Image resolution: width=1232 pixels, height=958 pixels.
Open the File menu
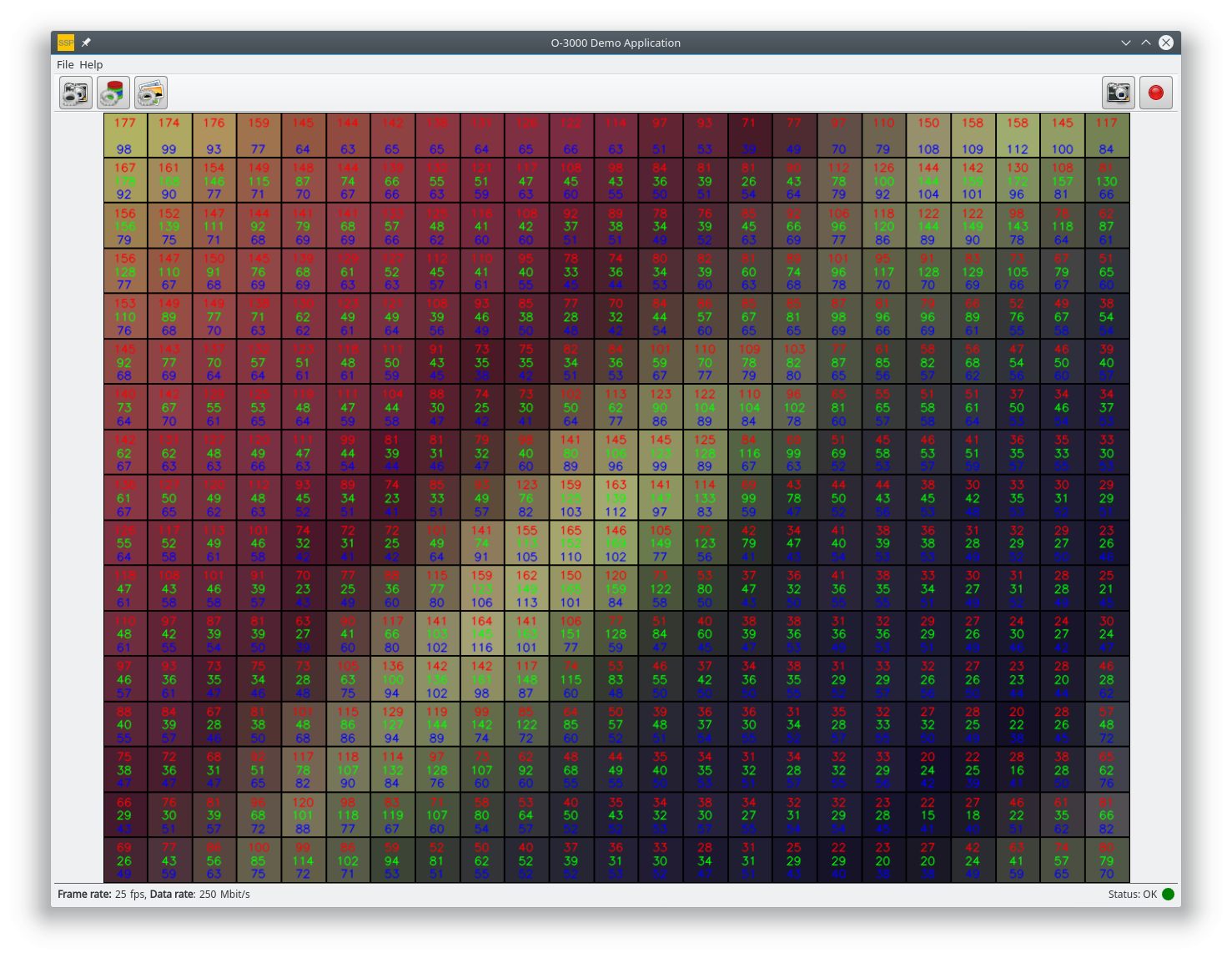pyautogui.click(x=65, y=64)
